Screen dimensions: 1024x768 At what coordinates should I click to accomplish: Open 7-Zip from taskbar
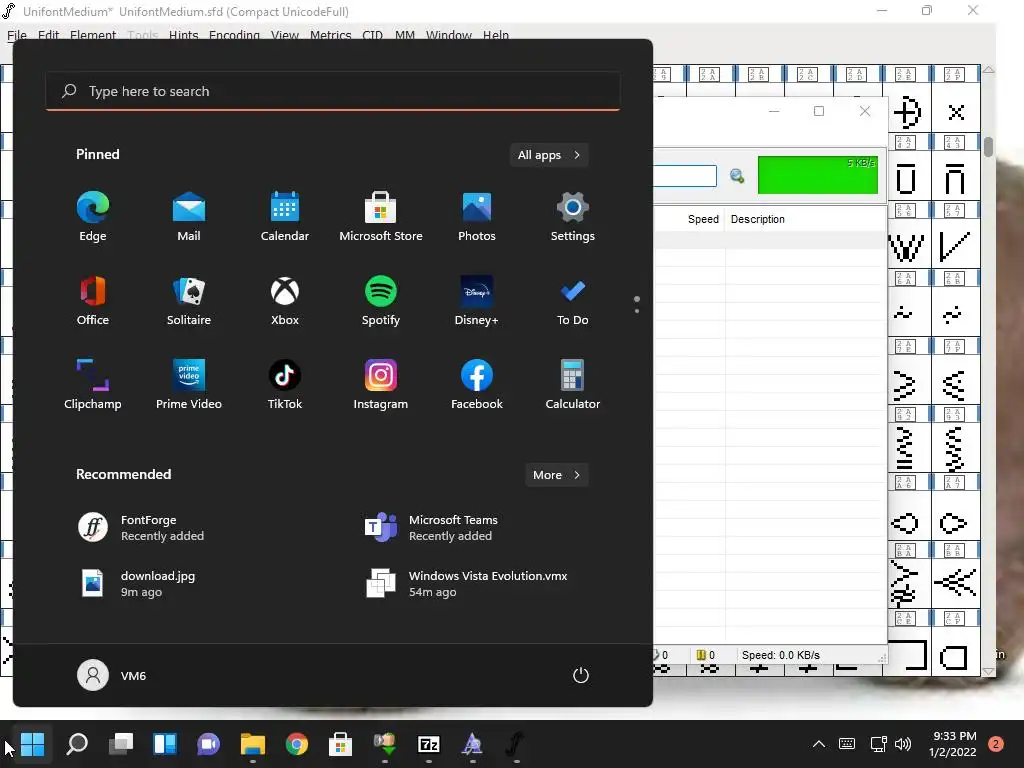pos(428,744)
